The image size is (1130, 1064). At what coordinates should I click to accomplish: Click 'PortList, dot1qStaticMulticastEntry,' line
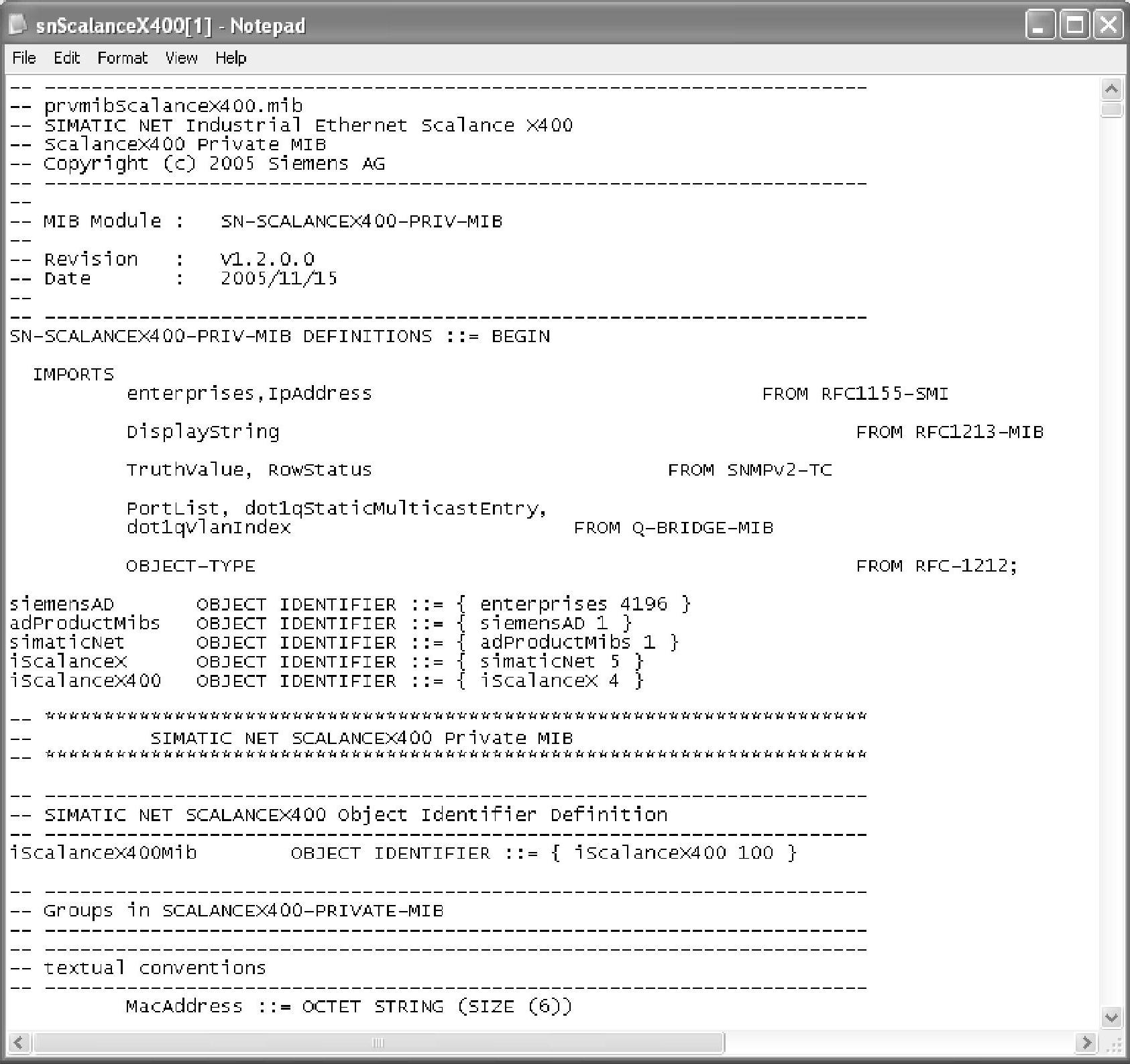[x=337, y=509]
